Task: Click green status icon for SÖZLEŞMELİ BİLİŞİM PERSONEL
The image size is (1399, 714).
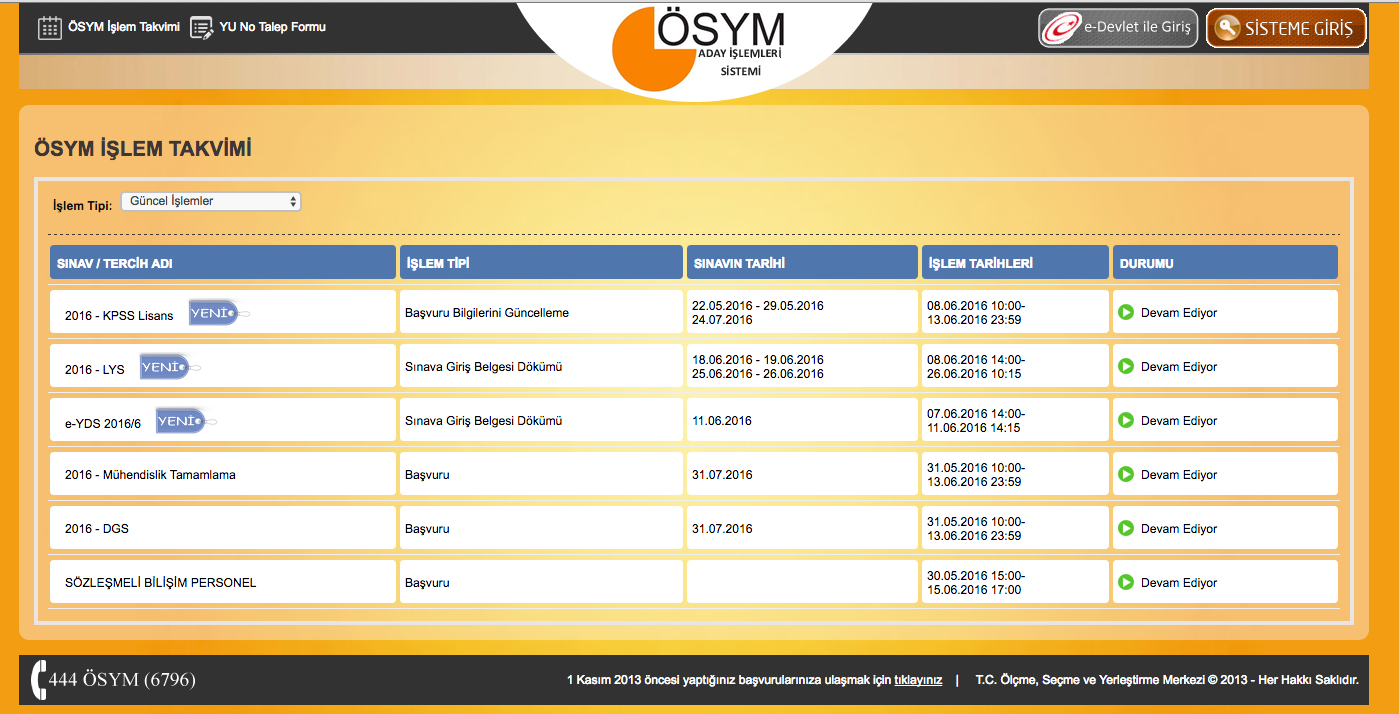Action: point(1126,582)
